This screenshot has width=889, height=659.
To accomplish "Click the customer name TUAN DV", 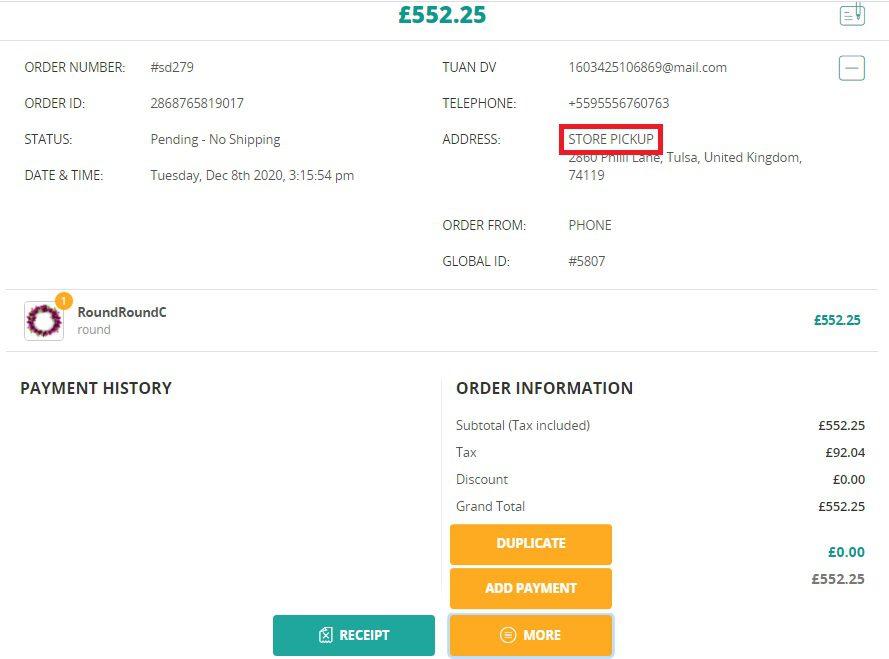I will (469, 67).
